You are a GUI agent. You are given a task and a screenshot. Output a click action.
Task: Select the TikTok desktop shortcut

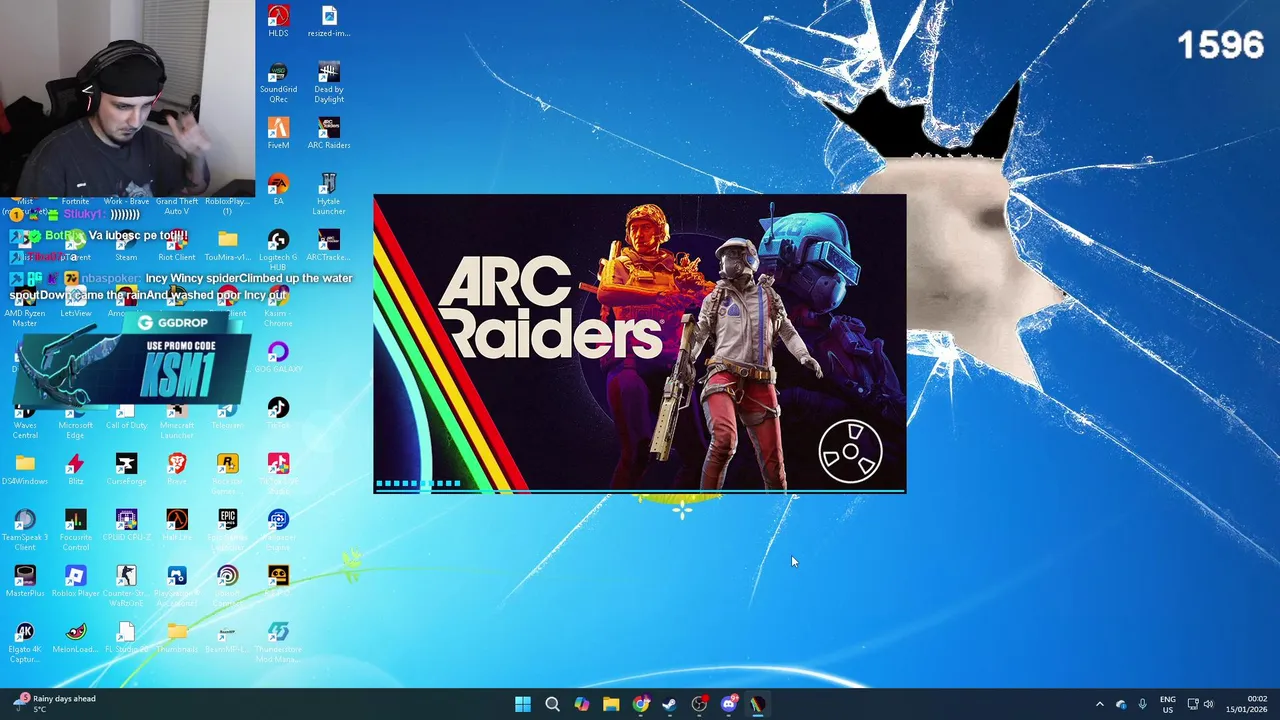tap(278, 413)
